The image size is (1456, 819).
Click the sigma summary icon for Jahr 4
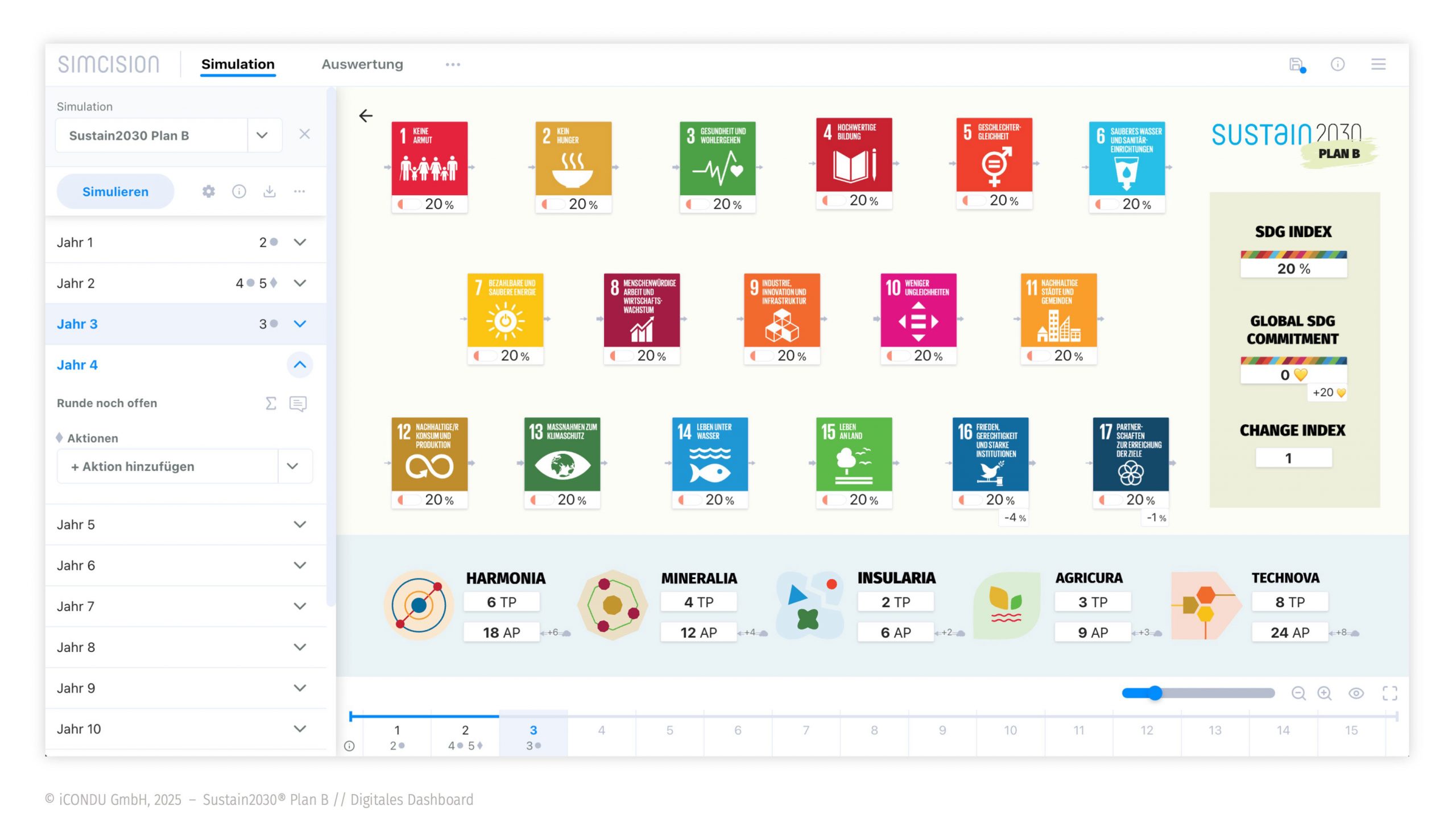point(271,403)
